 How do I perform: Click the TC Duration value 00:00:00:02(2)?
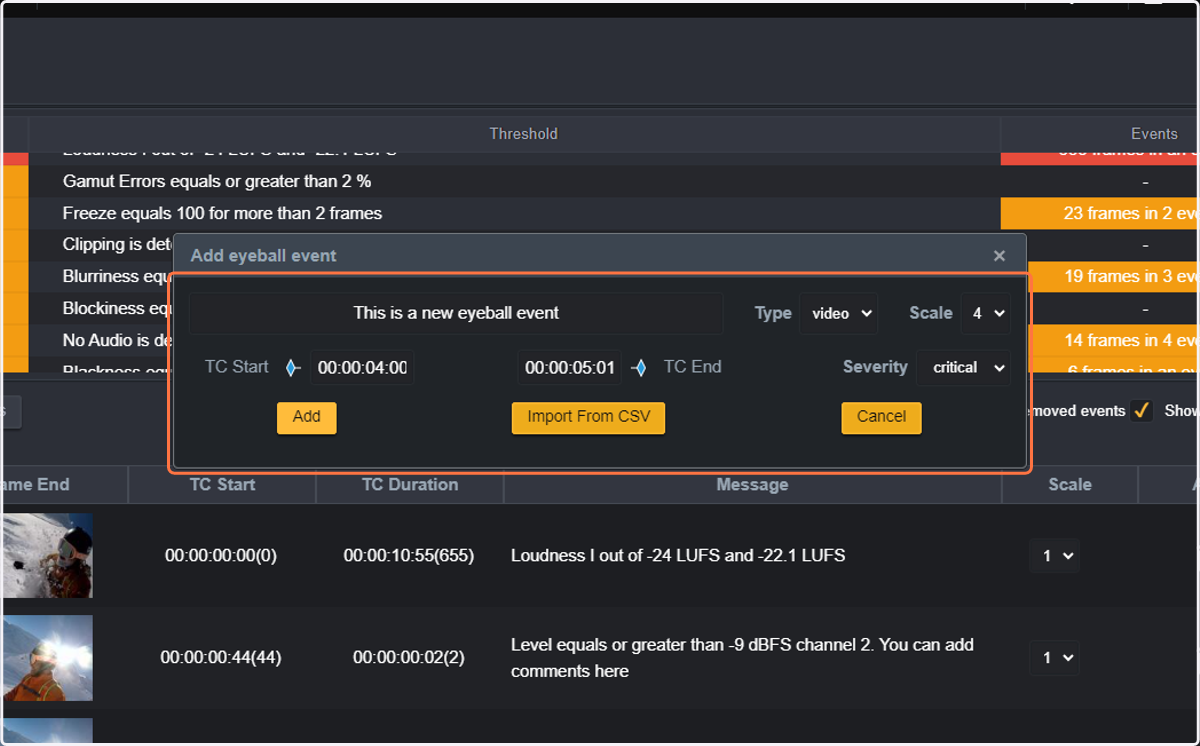click(409, 658)
